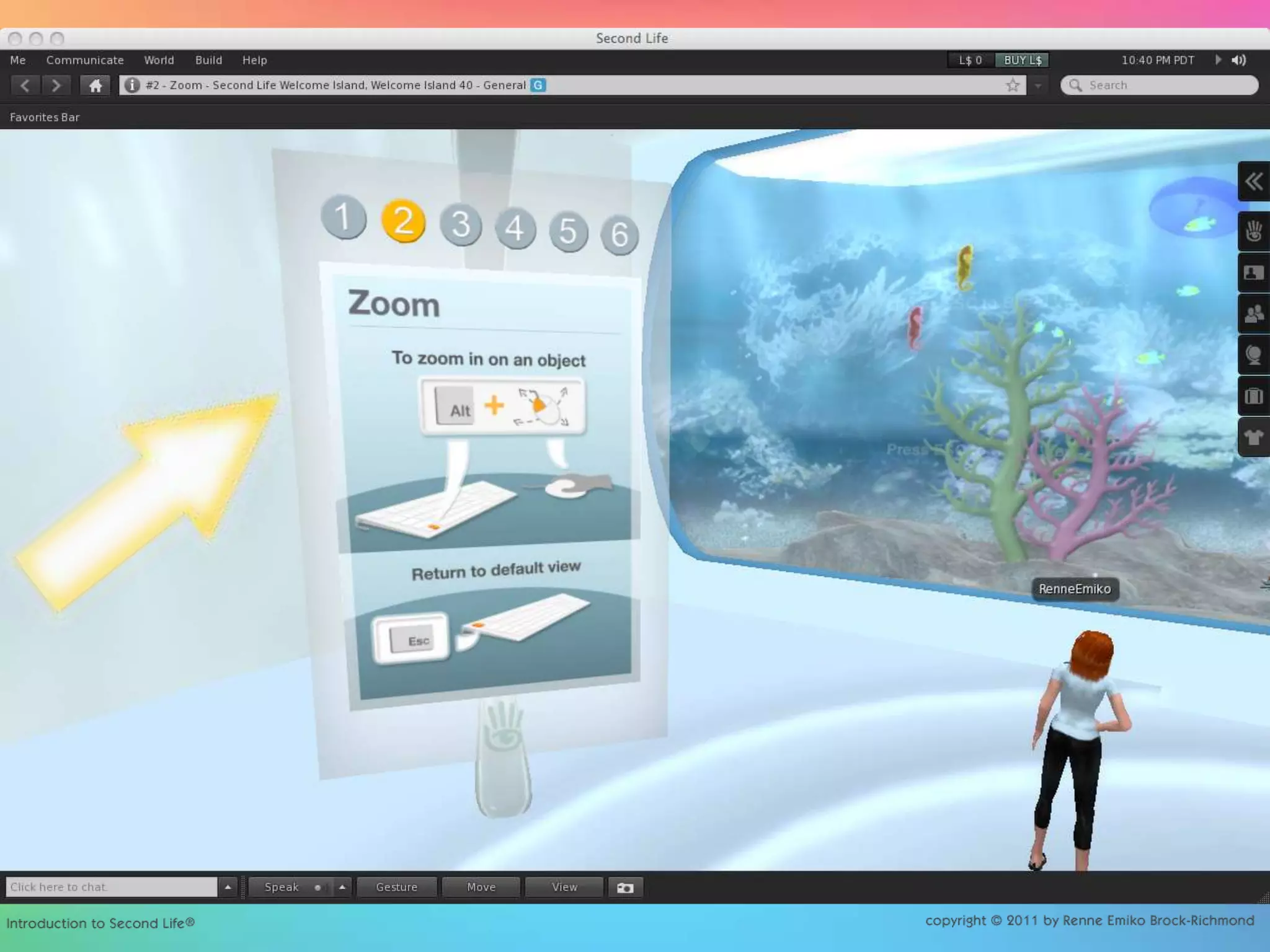1270x952 pixels.
Task: Click the 'Click here to chat' field
Action: click(x=110, y=888)
